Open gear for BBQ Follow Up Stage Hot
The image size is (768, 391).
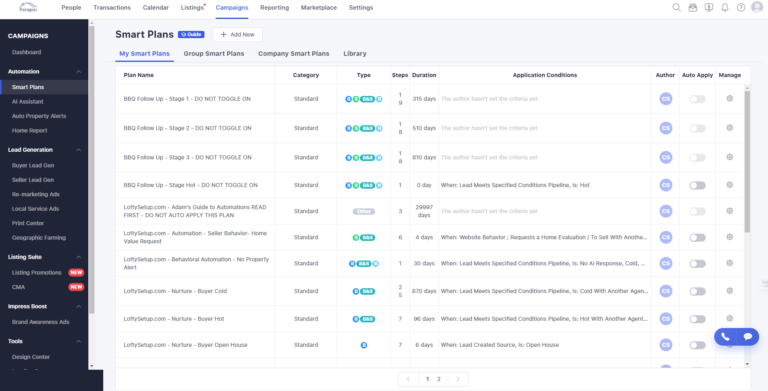(729, 185)
